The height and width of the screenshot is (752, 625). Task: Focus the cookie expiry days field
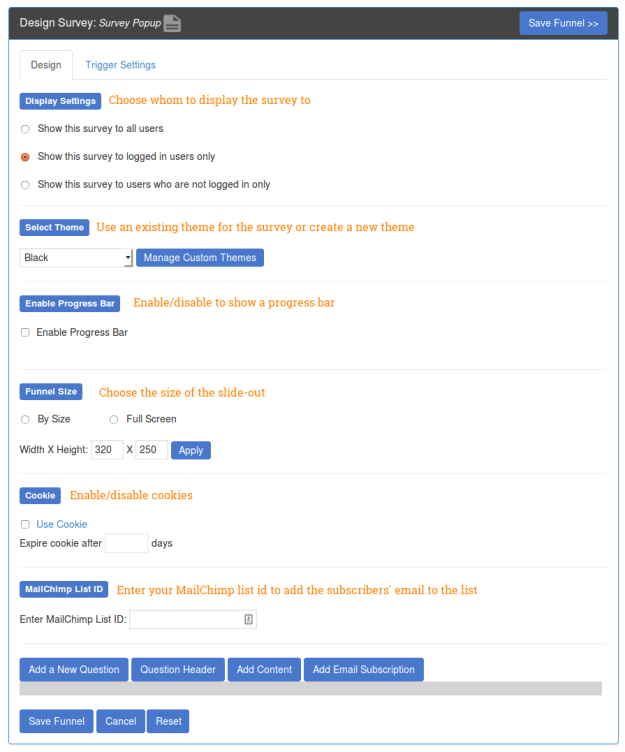click(127, 543)
